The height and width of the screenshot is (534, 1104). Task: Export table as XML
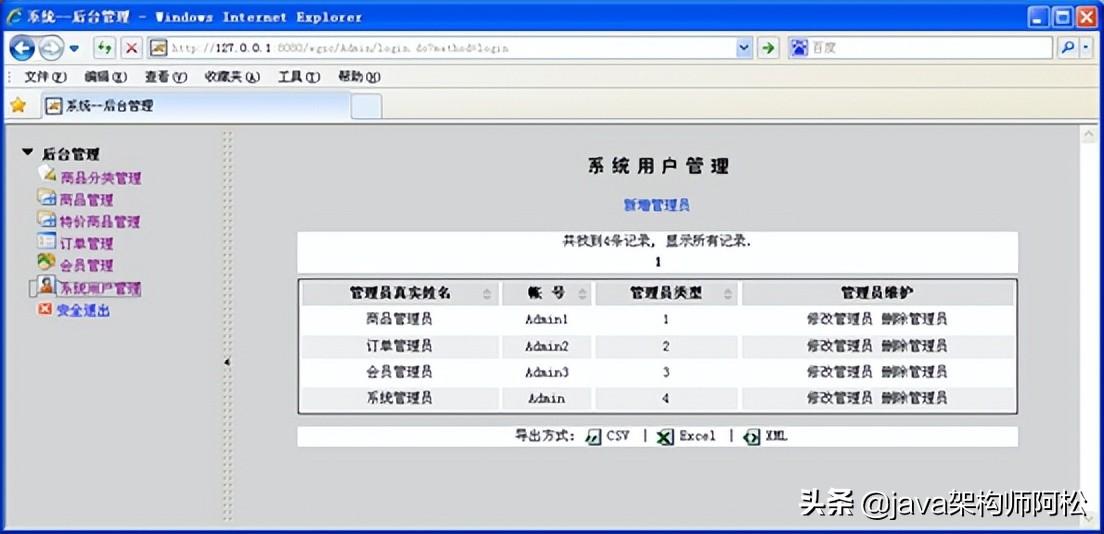point(766,437)
